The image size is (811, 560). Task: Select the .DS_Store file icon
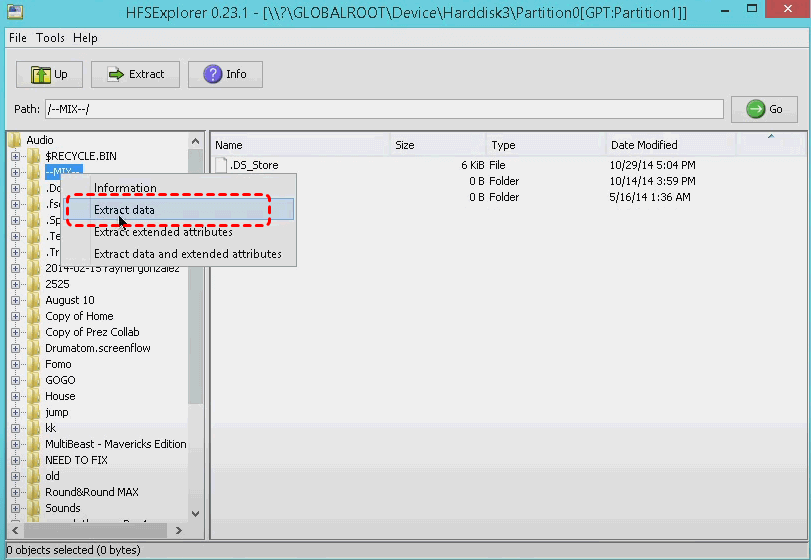pos(222,165)
